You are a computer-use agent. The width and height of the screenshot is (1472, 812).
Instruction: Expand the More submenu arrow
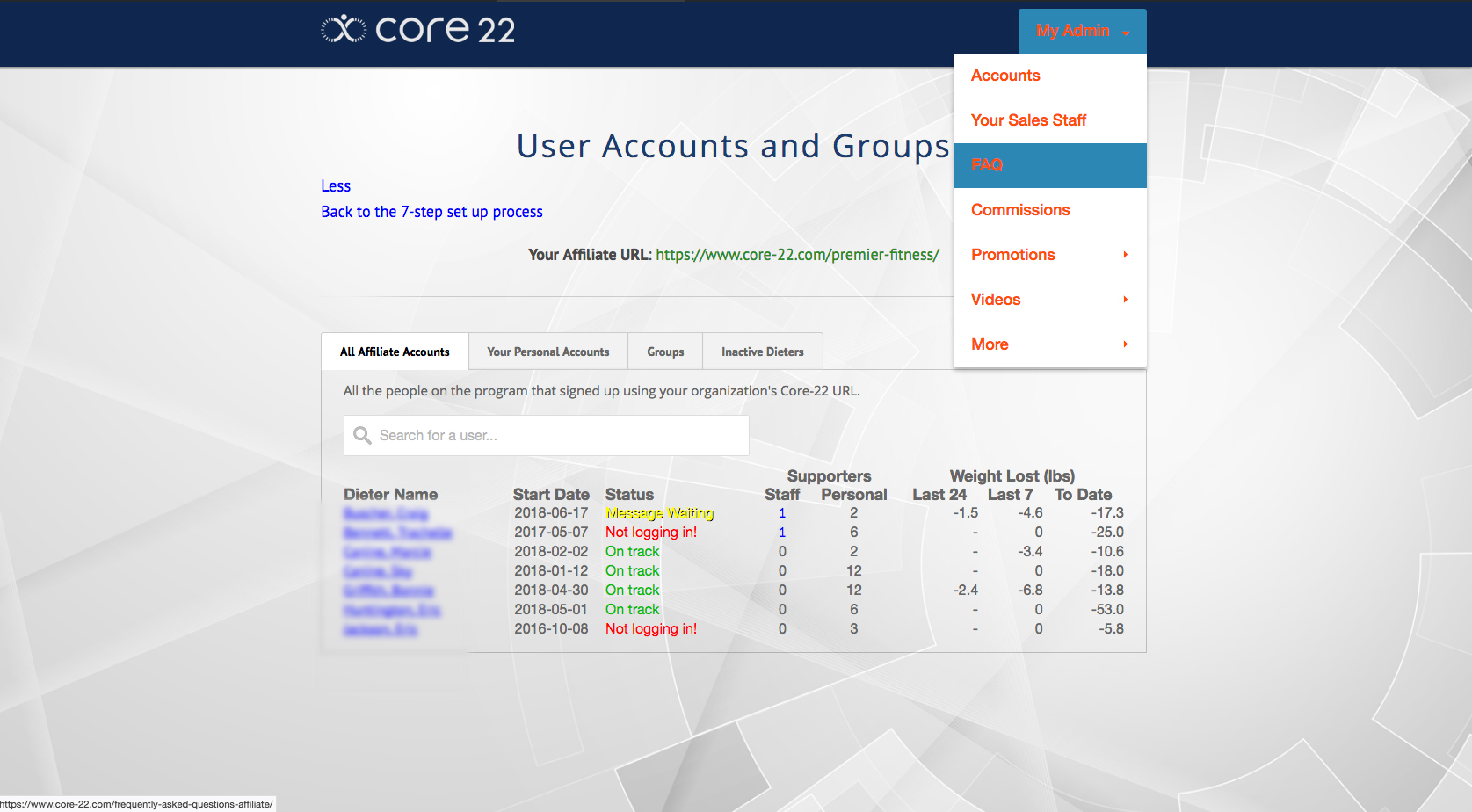click(x=1125, y=344)
